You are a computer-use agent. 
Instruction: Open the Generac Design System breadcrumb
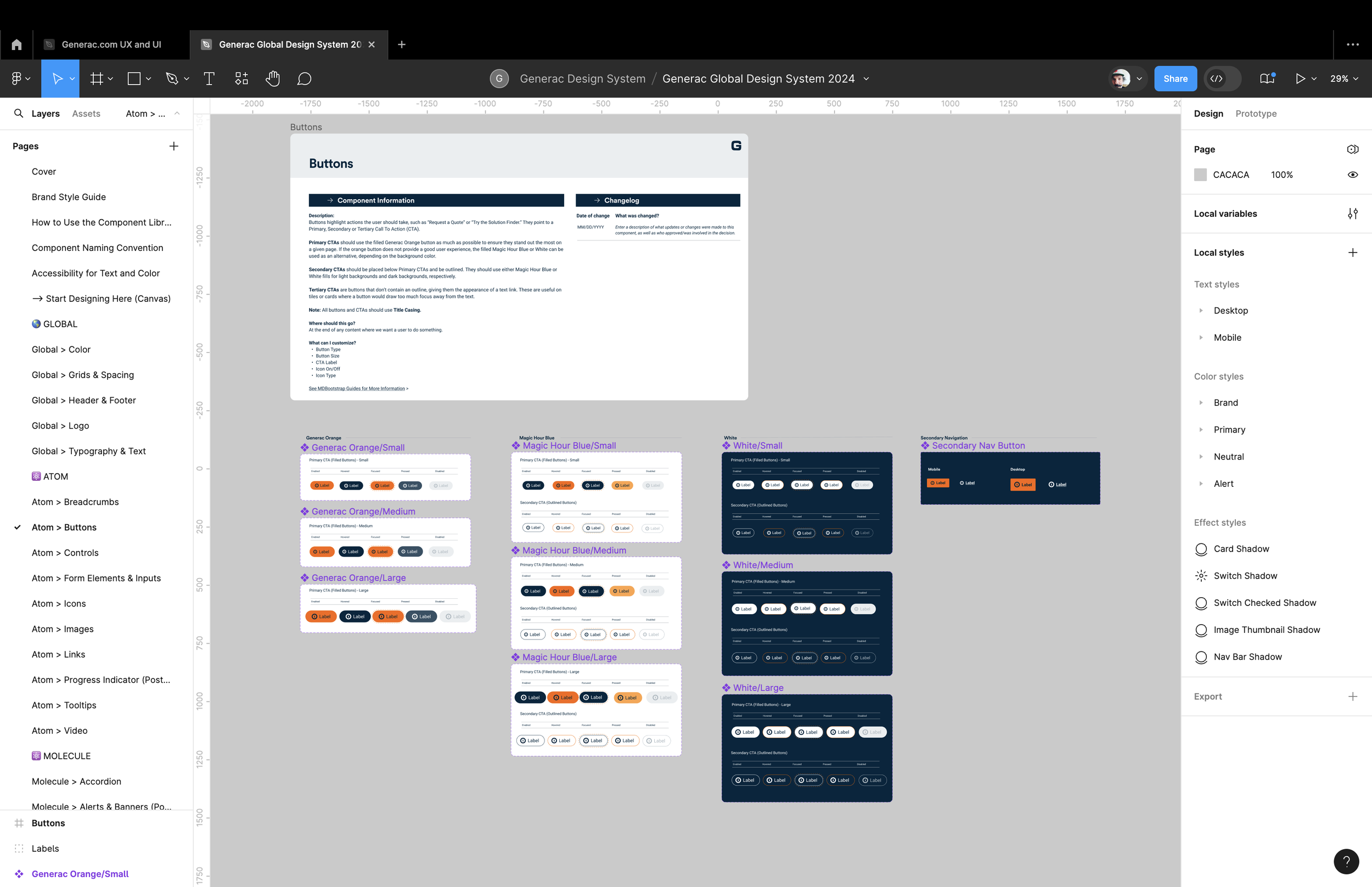coord(583,78)
